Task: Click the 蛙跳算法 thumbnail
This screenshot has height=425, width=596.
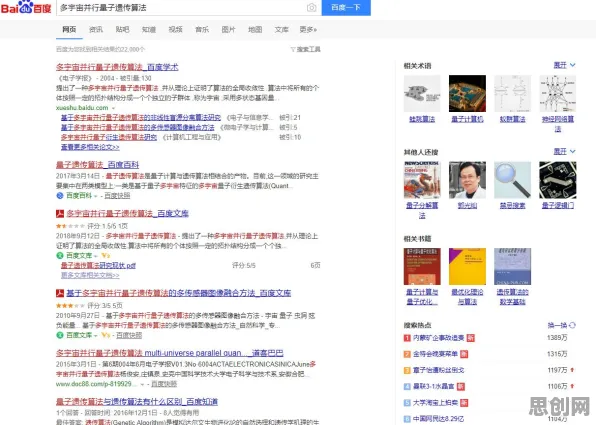Action: pos(422,94)
